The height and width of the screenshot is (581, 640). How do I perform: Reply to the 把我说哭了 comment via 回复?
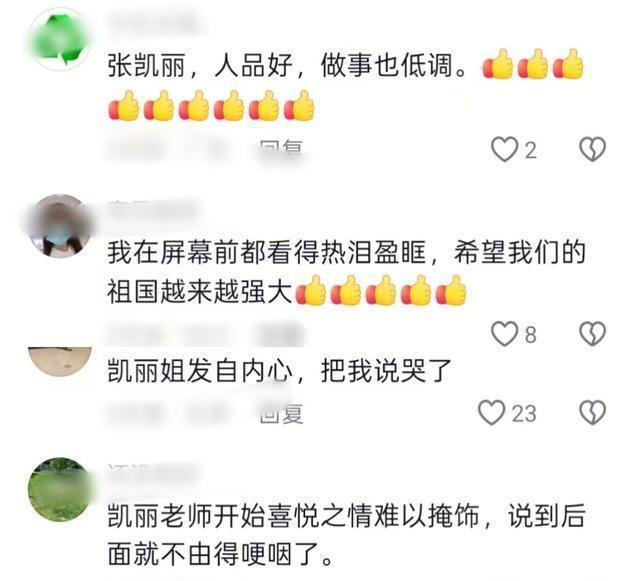click(x=282, y=414)
